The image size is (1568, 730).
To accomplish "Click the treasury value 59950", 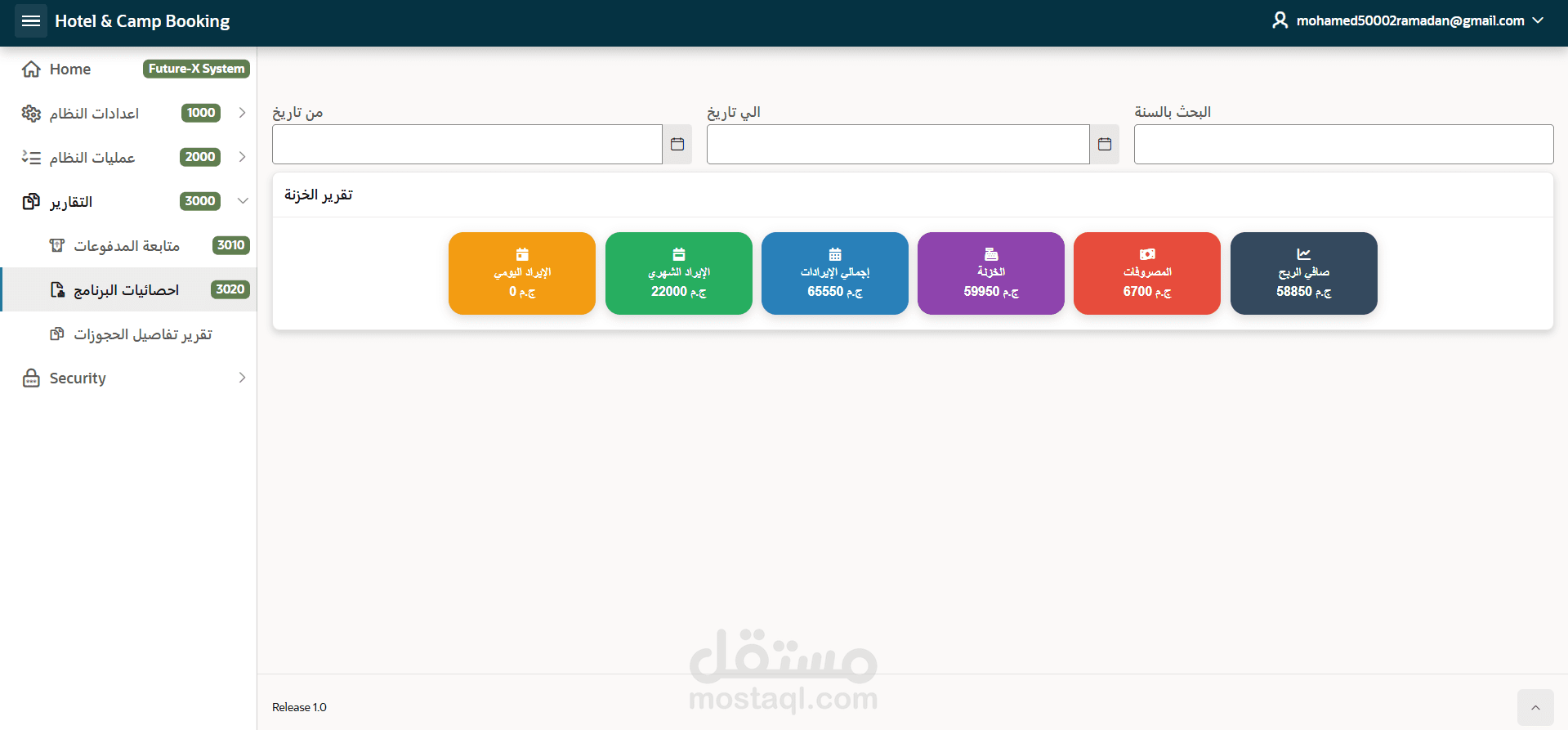I will tap(981, 292).
